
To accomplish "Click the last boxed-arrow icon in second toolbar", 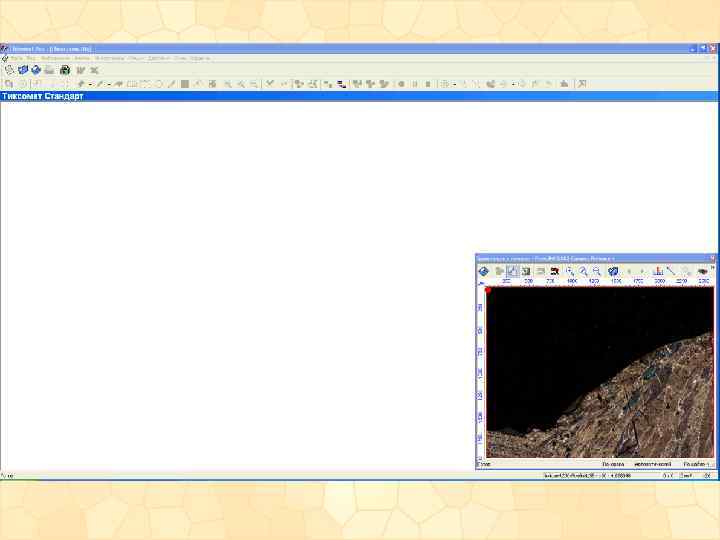I will point(582,84).
